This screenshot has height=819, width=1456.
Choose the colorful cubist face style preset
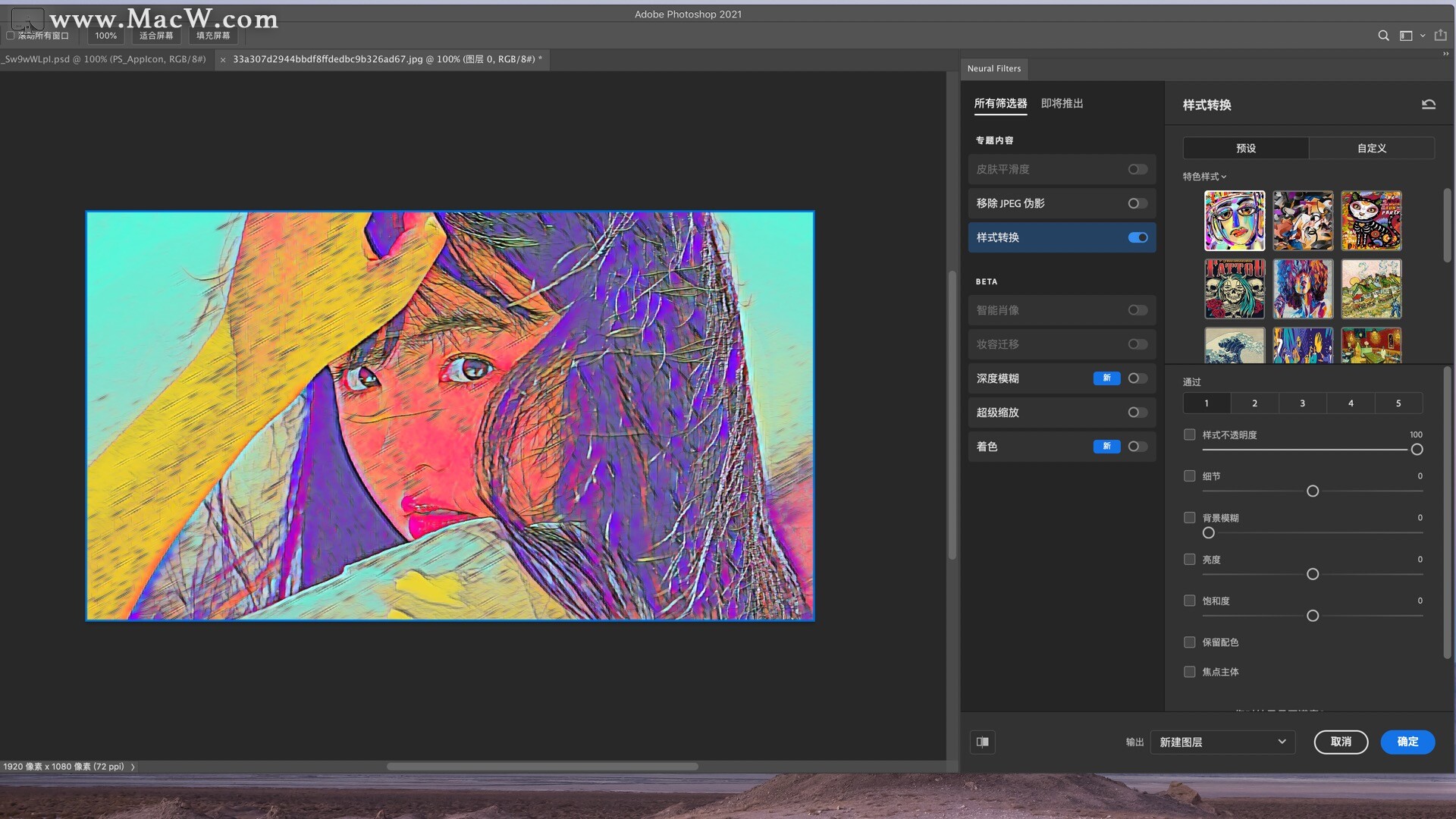(1235, 221)
